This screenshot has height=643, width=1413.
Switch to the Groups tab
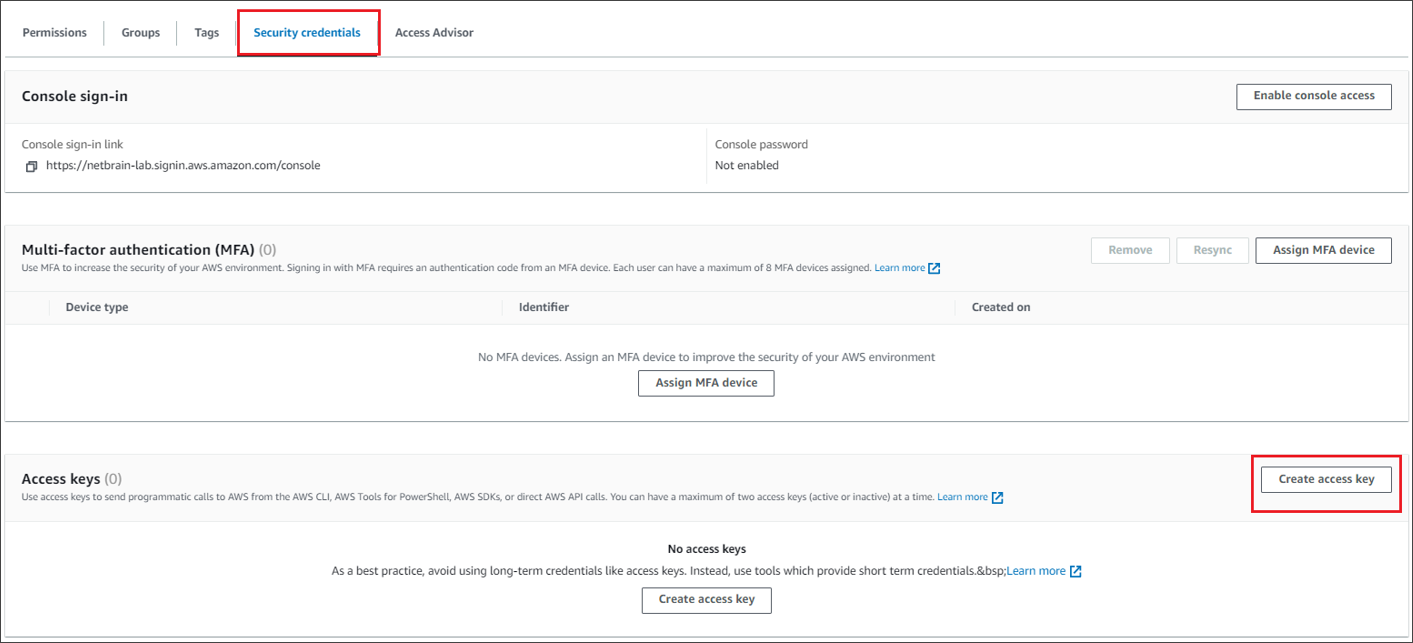141,33
